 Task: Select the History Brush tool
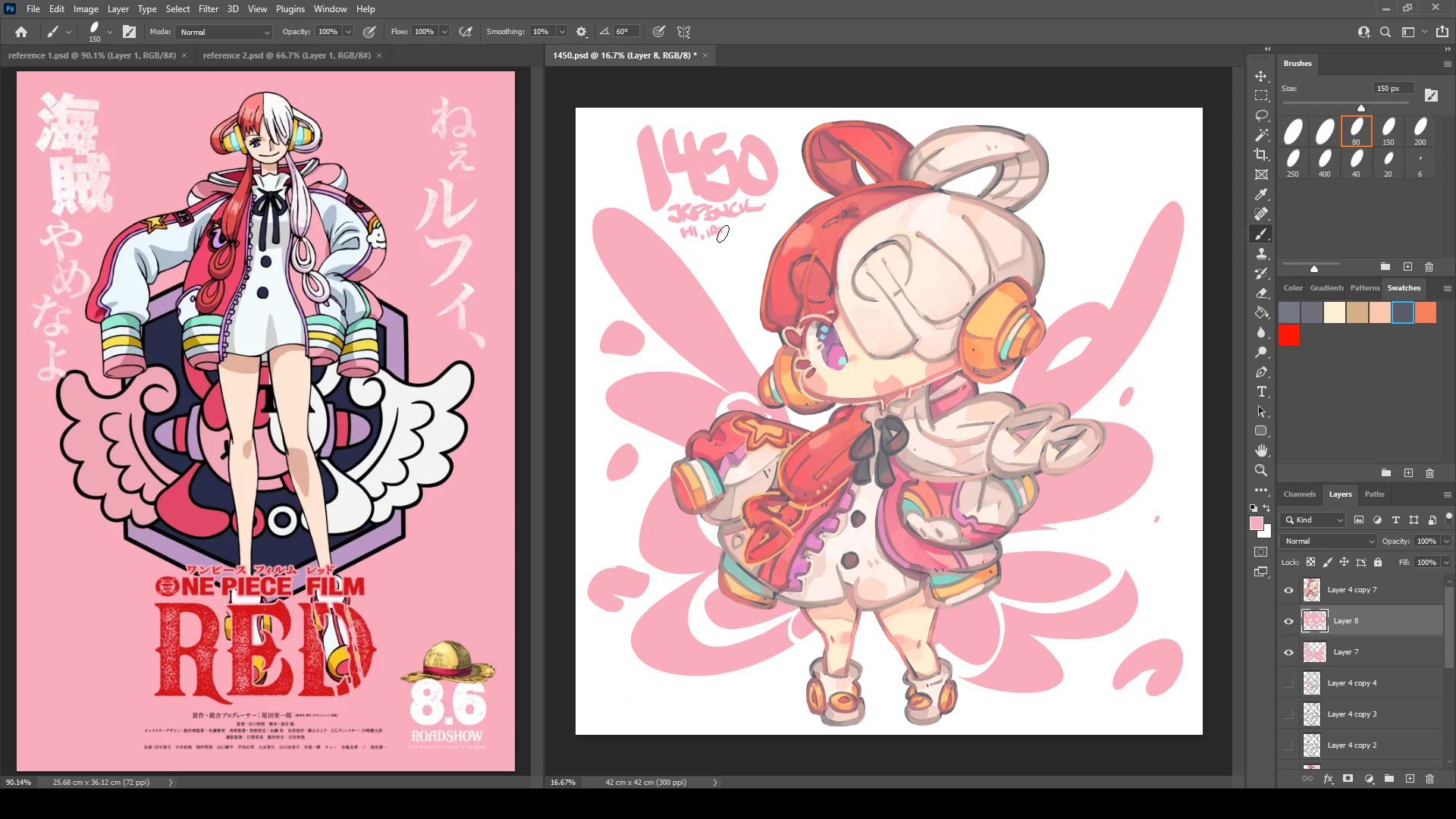tap(1261, 274)
